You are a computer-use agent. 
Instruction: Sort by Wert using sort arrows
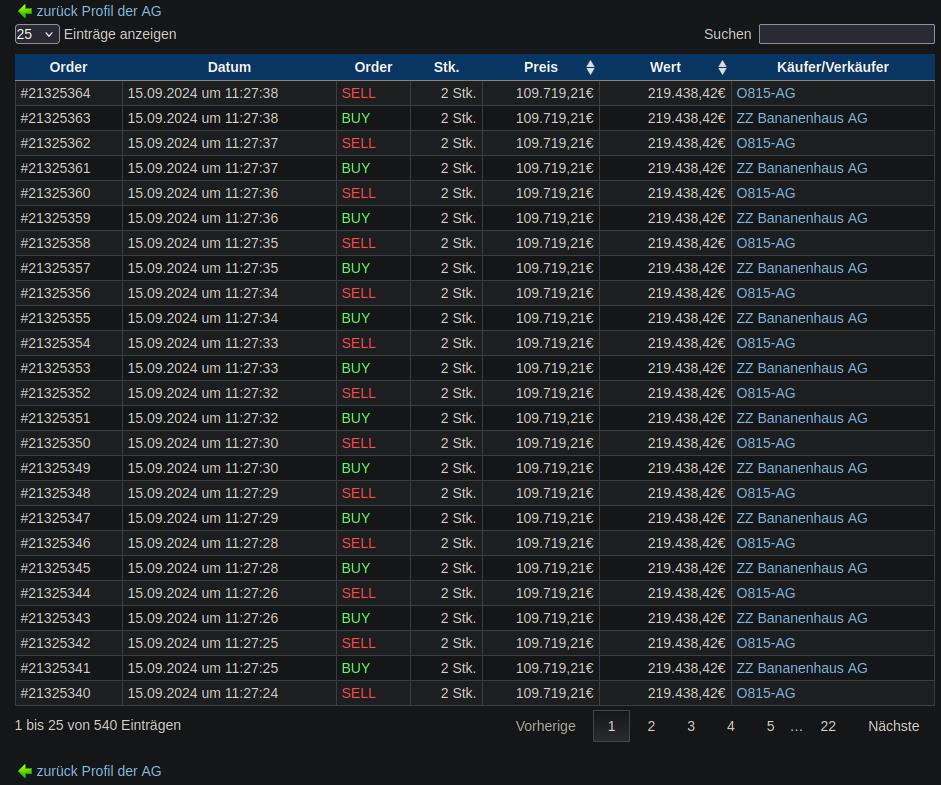[x=723, y=67]
